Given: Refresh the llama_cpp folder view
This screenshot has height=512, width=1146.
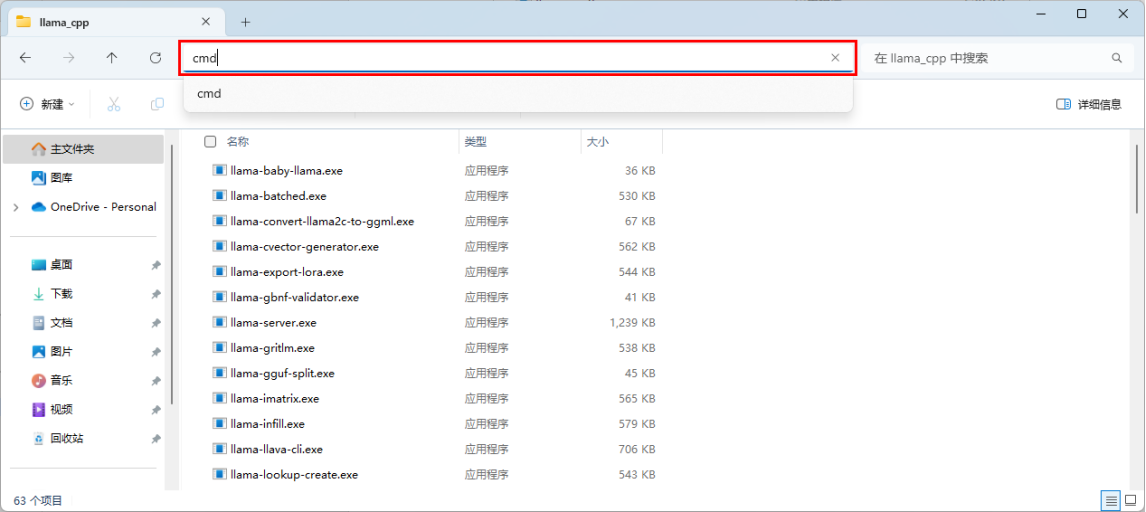Looking at the screenshot, I should [x=155, y=58].
